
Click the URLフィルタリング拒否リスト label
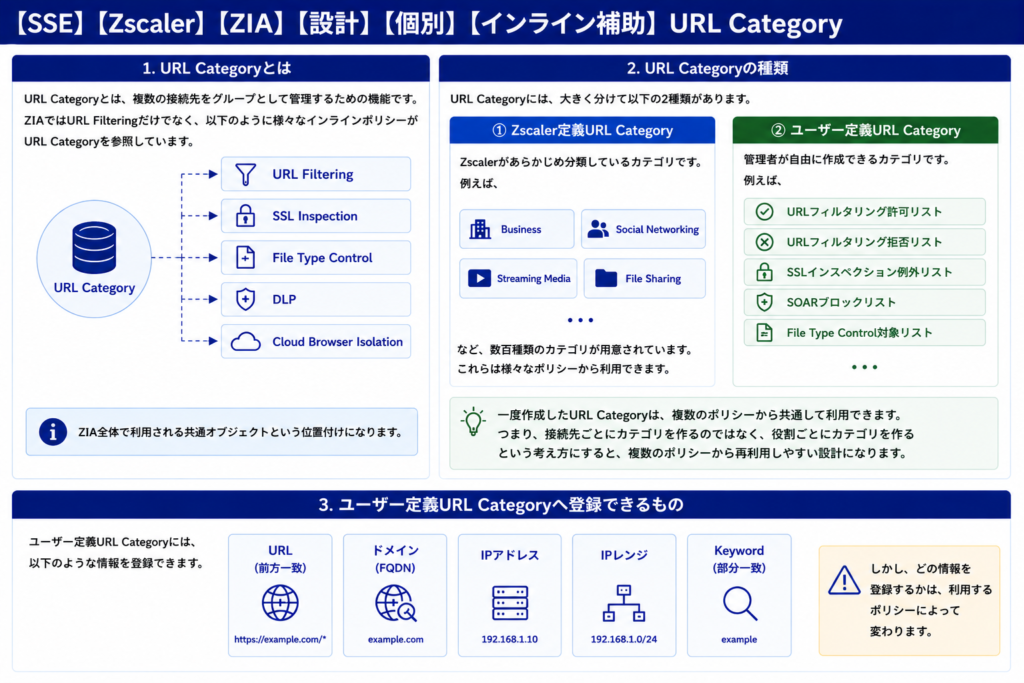pyautogui.click(x=864, y=242)
